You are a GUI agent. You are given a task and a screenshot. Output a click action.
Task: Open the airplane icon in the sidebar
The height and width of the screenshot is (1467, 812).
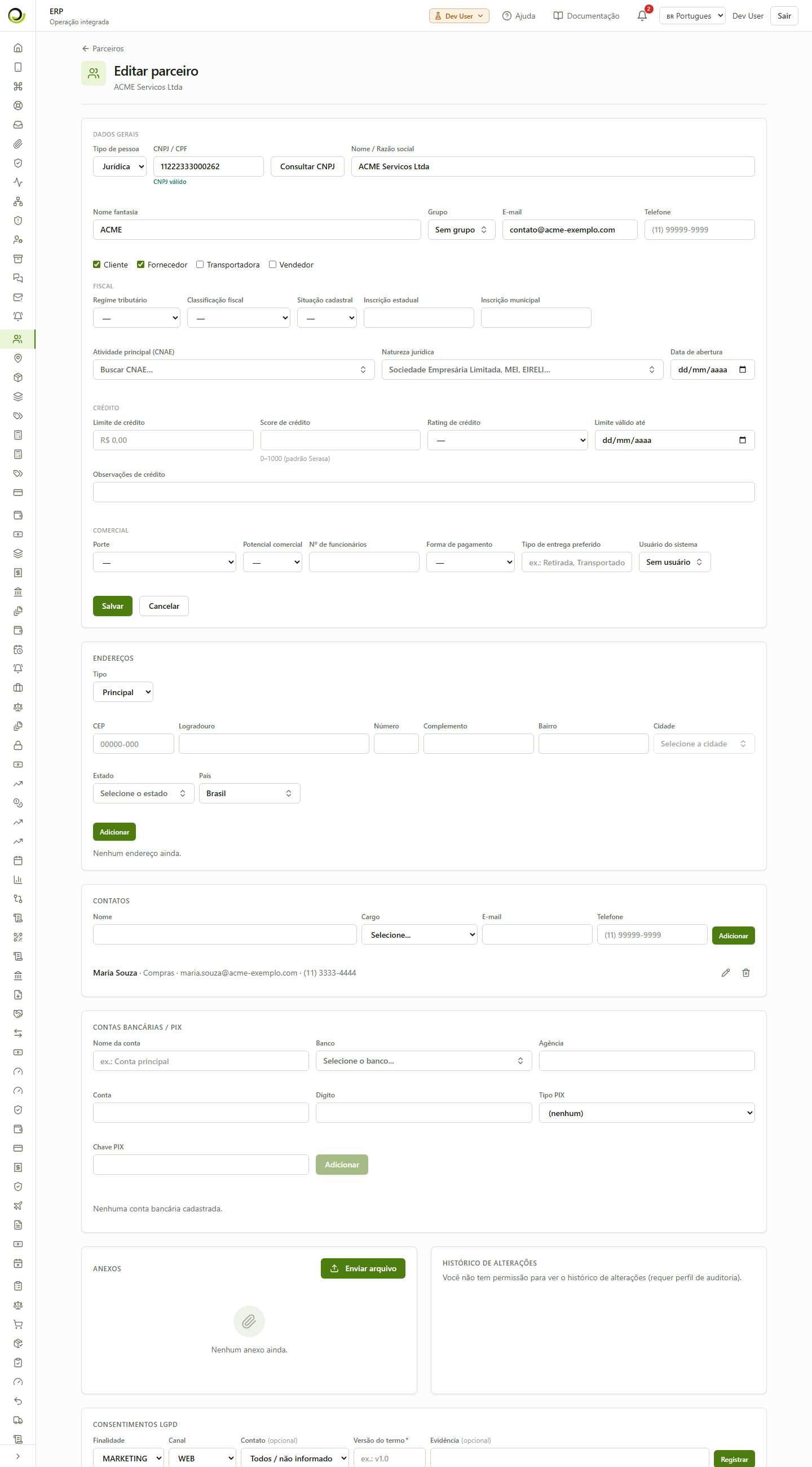(18, 1206)
